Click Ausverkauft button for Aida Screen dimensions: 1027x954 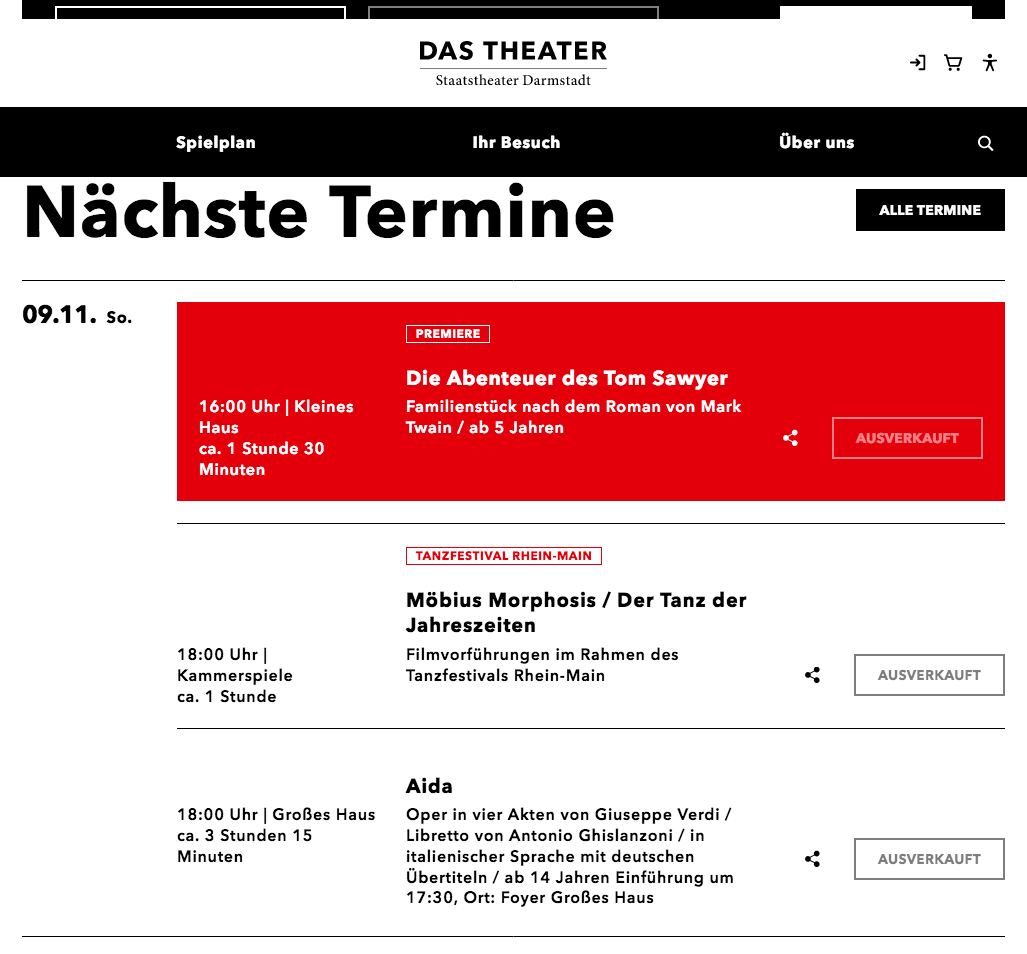[x=928, y=859]
